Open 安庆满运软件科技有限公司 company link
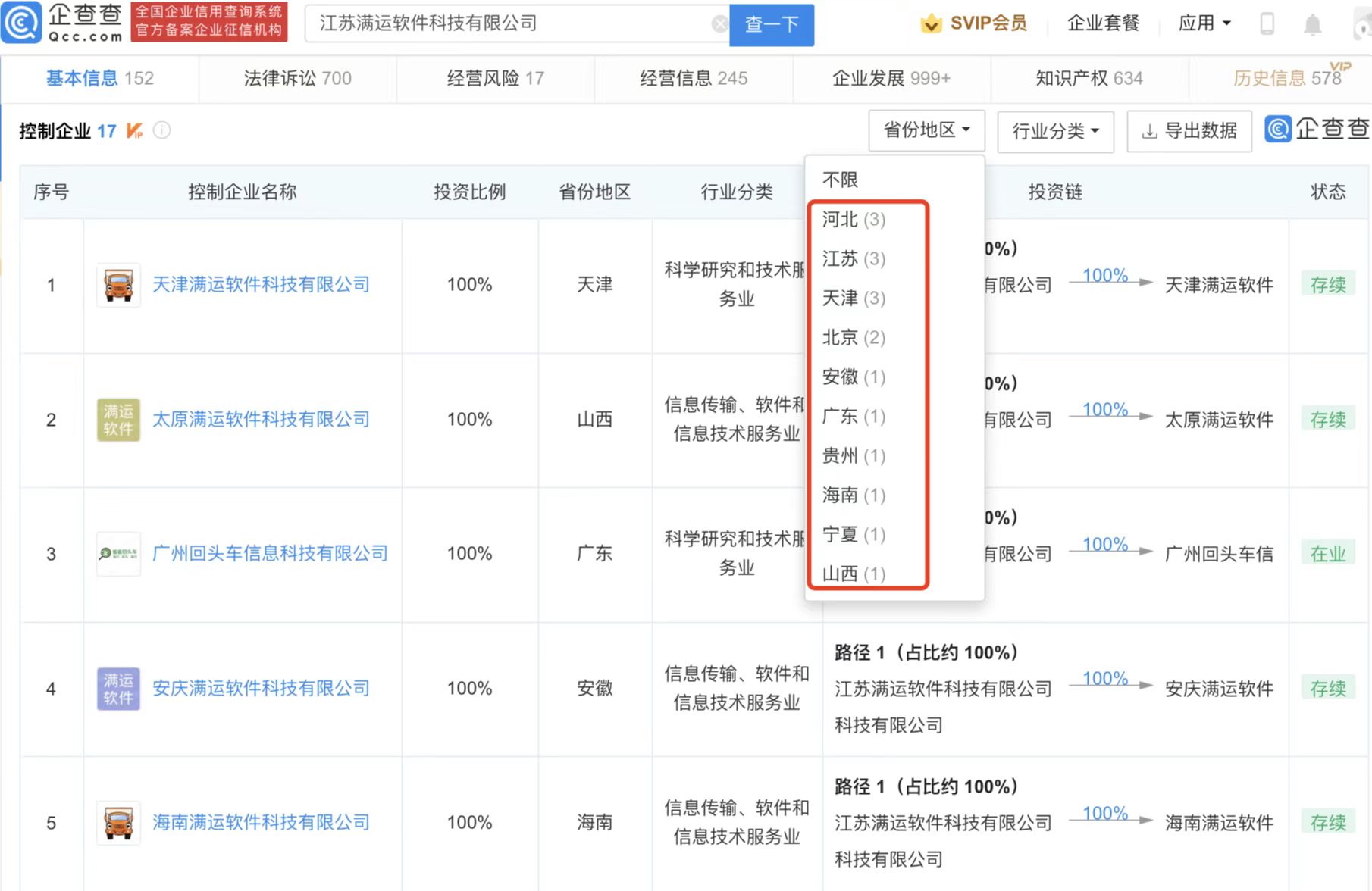Screen dimensions: 1372x891 click(261, 689)
